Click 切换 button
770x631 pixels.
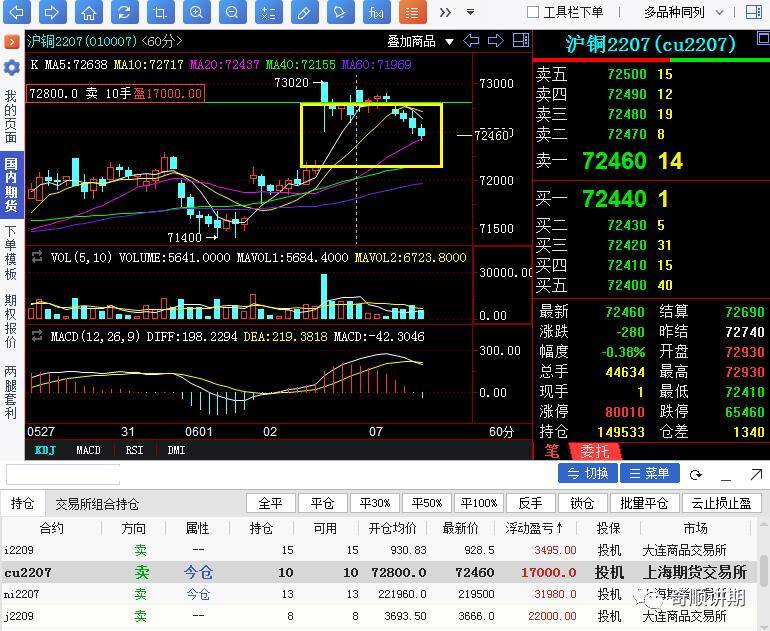588,473
